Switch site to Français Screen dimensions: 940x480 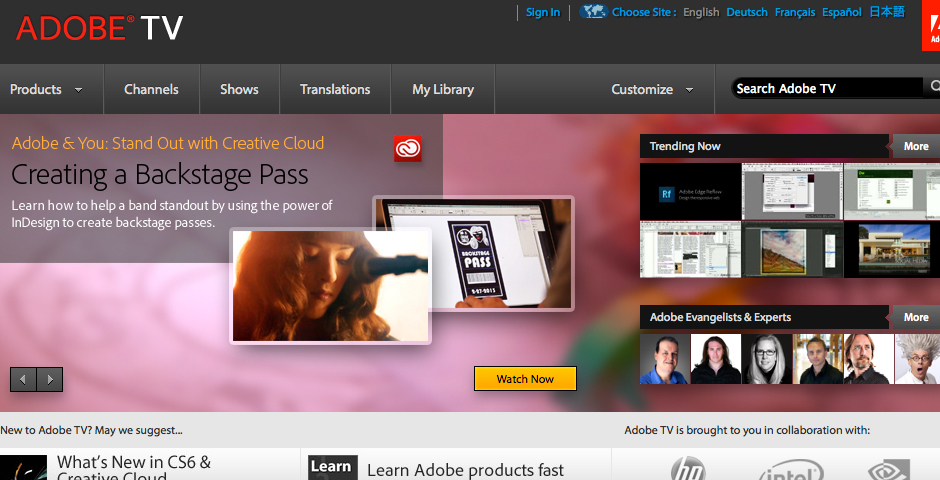pyautogui.click(x=795, y=12)
